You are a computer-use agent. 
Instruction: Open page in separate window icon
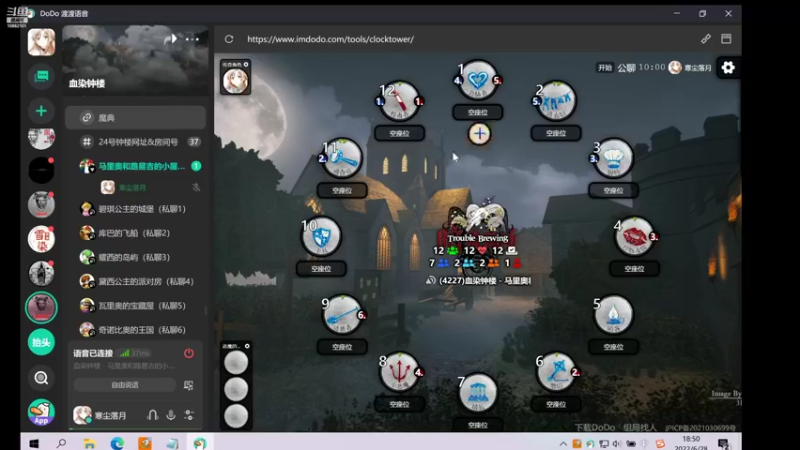tap(726, 39)
